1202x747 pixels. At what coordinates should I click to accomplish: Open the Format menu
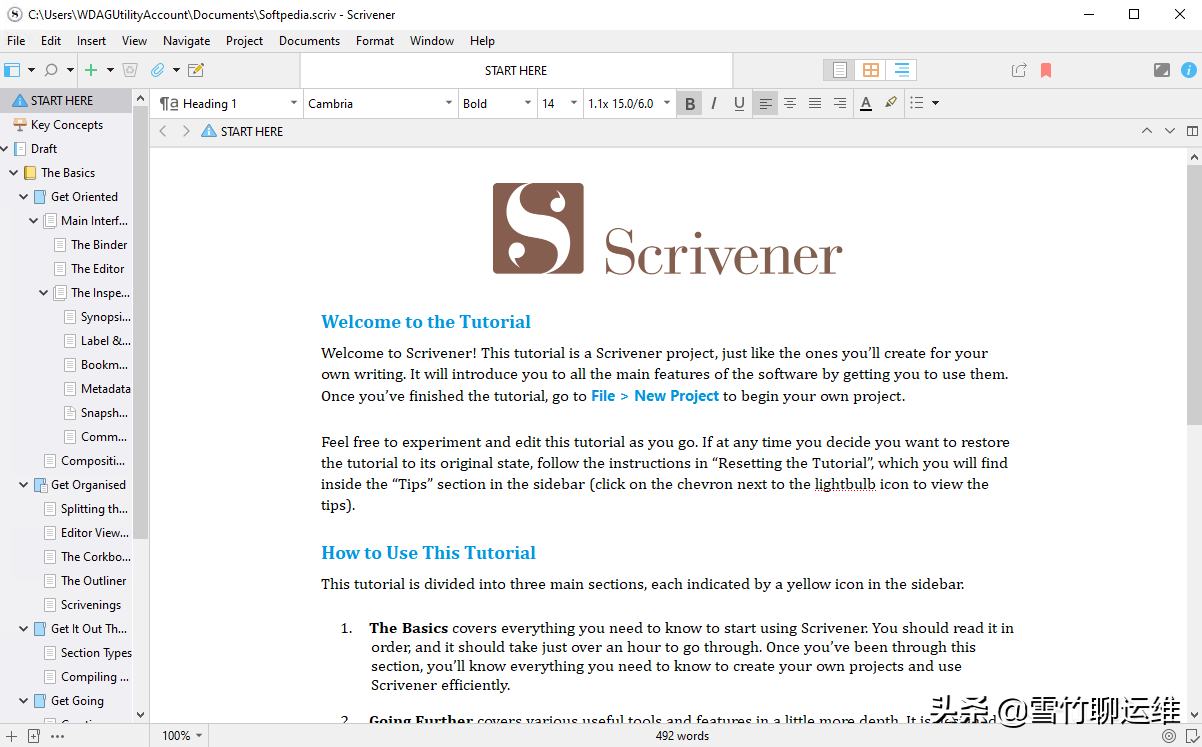tap(375, 41)
